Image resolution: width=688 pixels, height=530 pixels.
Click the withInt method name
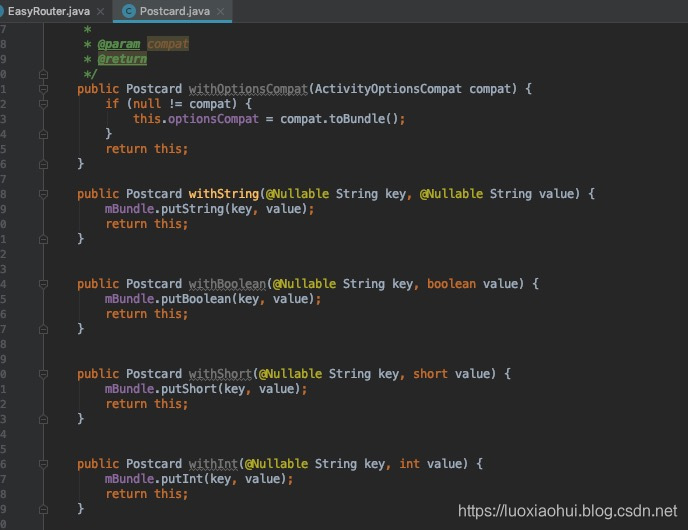(213, 464)
